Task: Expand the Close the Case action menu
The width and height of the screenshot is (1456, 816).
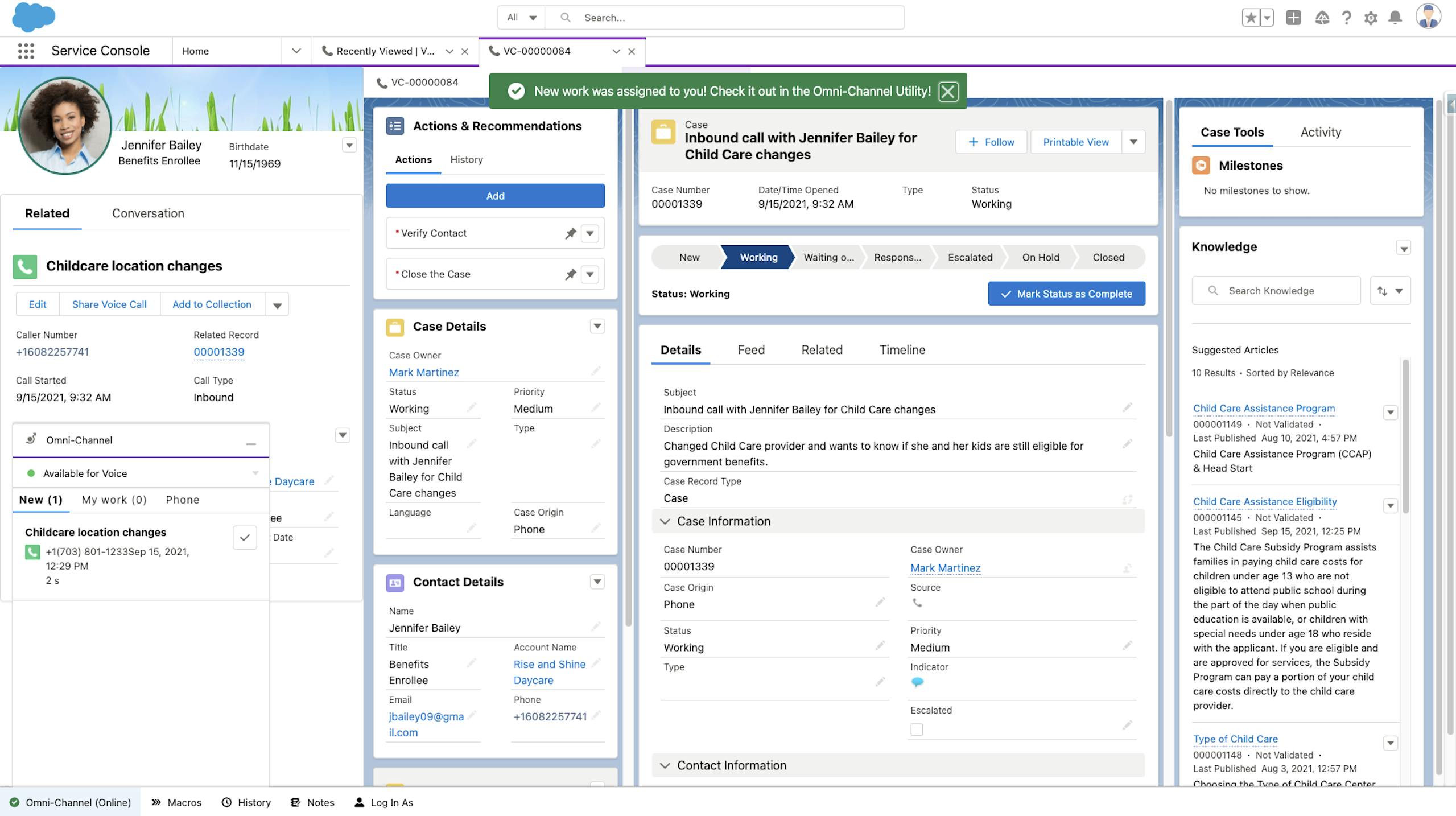Action: tap(589, 274)
